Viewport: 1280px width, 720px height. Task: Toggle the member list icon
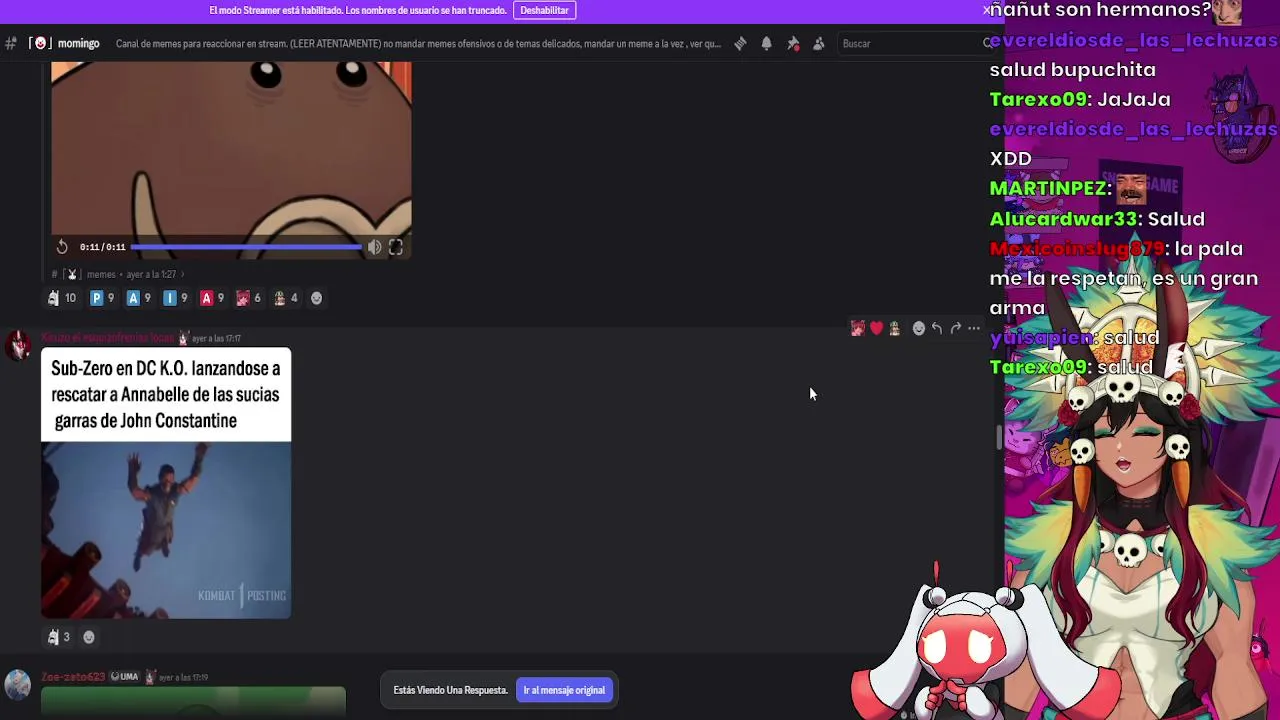click(819, 44)
